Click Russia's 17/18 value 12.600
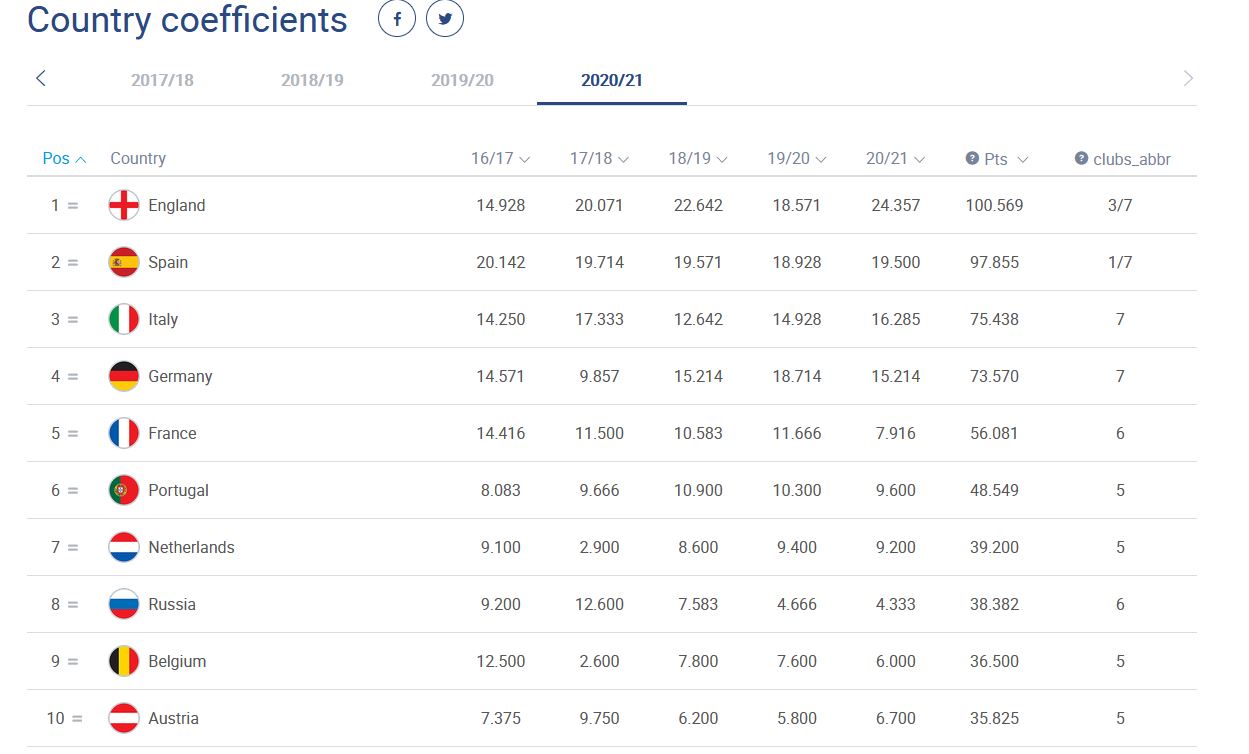Image resolution: width=1249 pixels, height=754 pixels. click(599, 604)
